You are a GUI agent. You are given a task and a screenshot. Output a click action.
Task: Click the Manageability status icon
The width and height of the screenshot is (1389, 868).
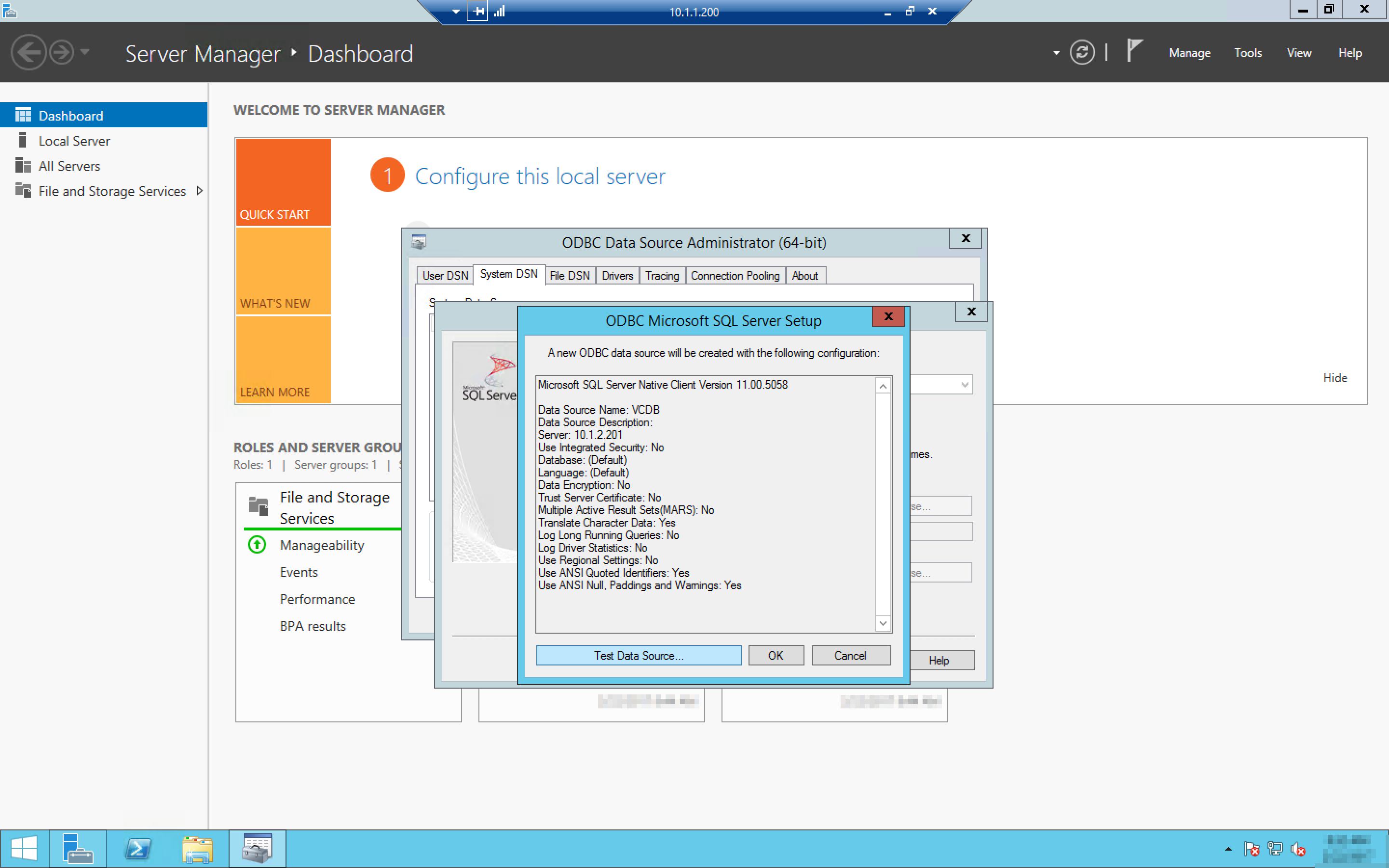coord(257,544)
